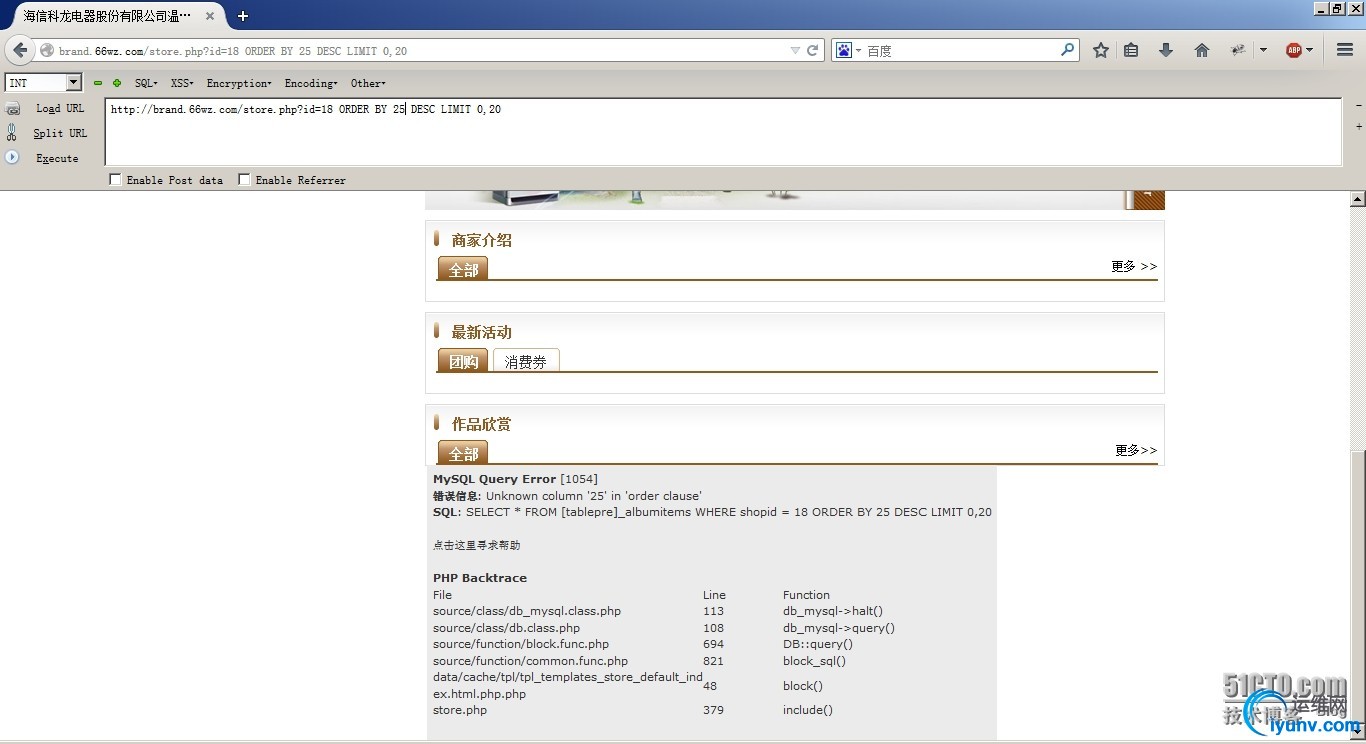
Task: Click the globe site identity icon
Action: 47,50
